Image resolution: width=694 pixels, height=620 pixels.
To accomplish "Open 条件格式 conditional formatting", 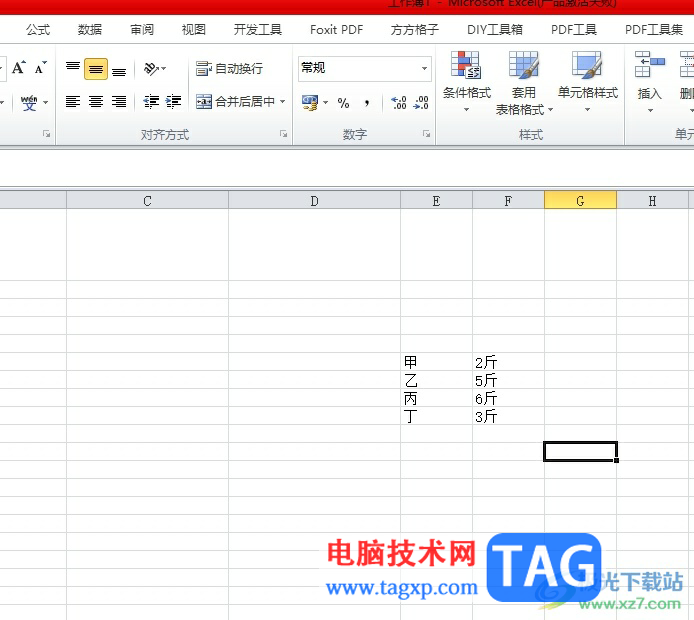I will (467, 82).
